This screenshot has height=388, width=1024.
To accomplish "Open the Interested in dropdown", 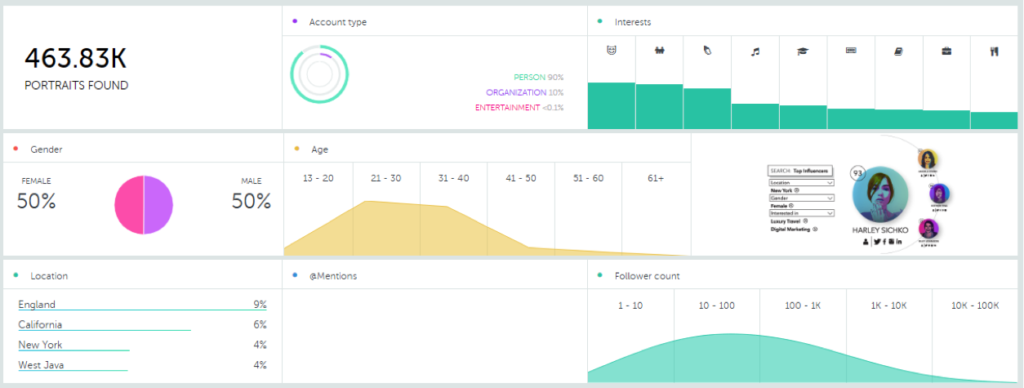I will (x=801, y=213).
